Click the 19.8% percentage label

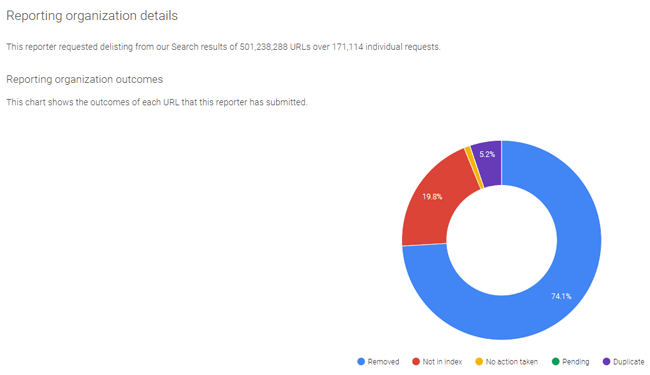(432, 197)
